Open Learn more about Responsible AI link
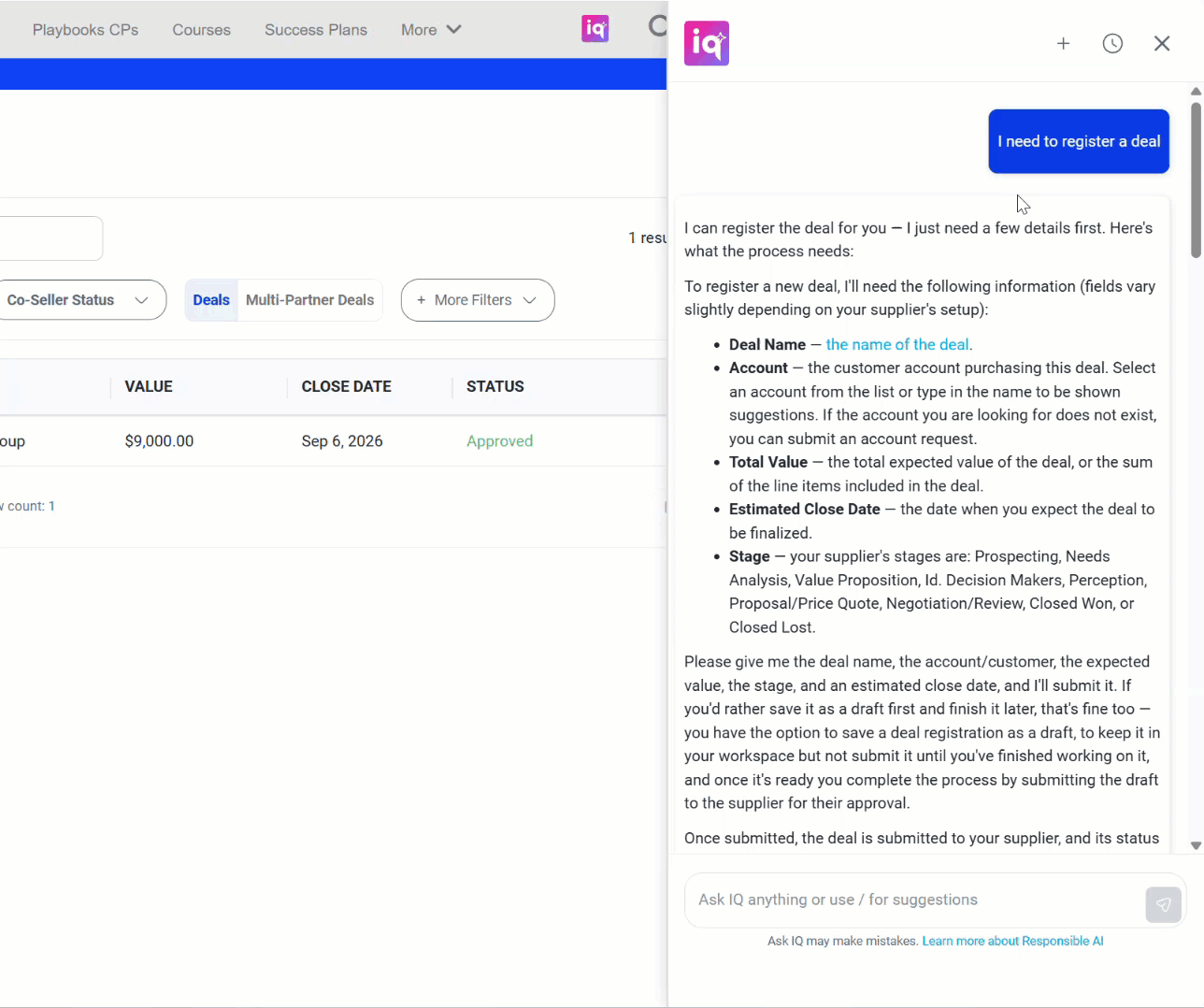The height and width of the screenshot is (1008, 1204). pyautogui.click(x=1012, y=941)
